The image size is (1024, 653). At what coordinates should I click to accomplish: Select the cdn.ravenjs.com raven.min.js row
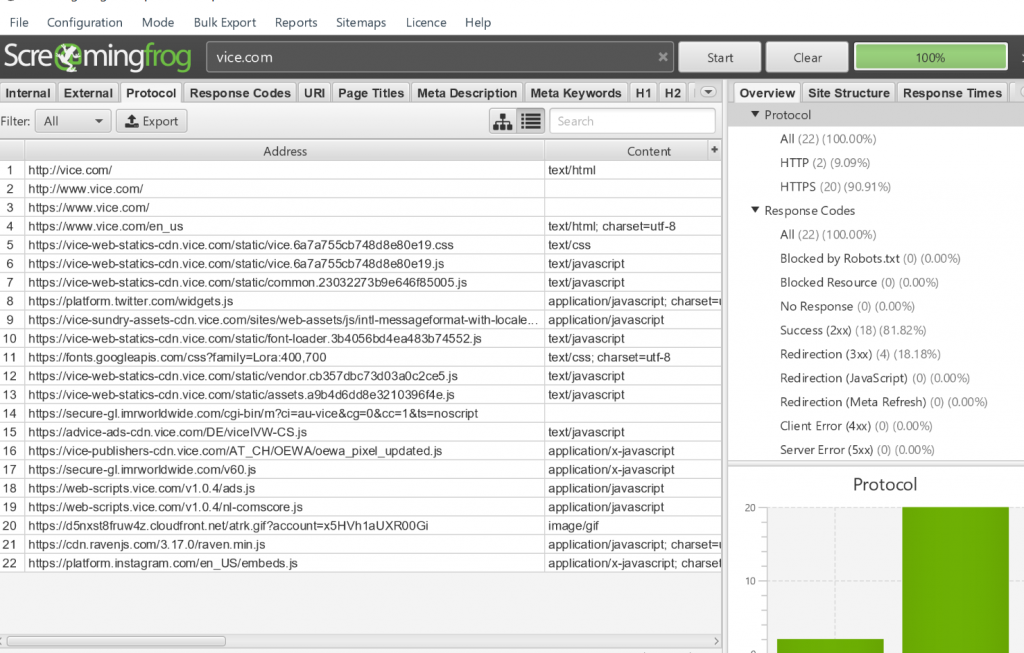pos(360,545)
